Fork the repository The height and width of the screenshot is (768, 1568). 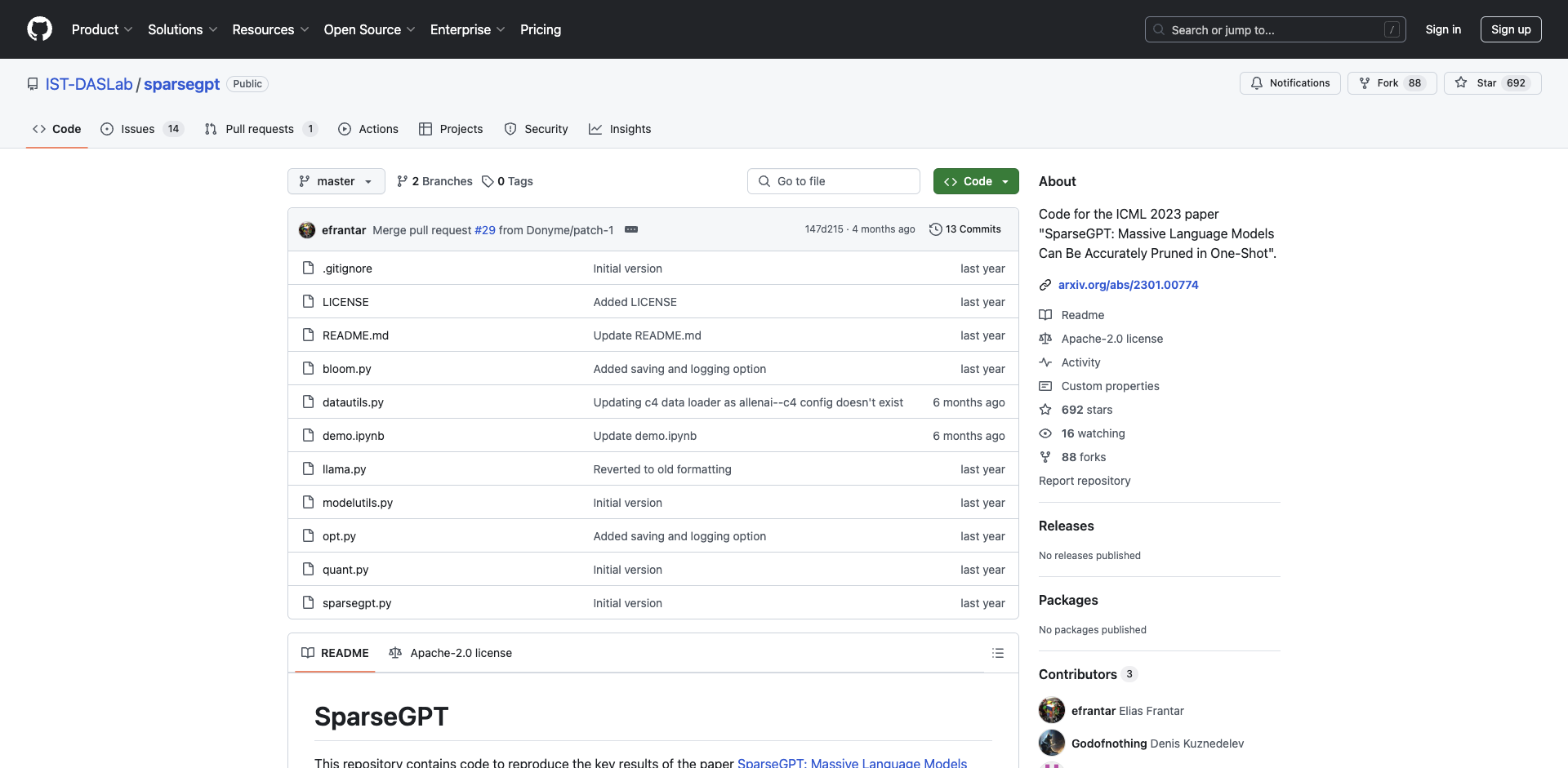click(1392, 83)
